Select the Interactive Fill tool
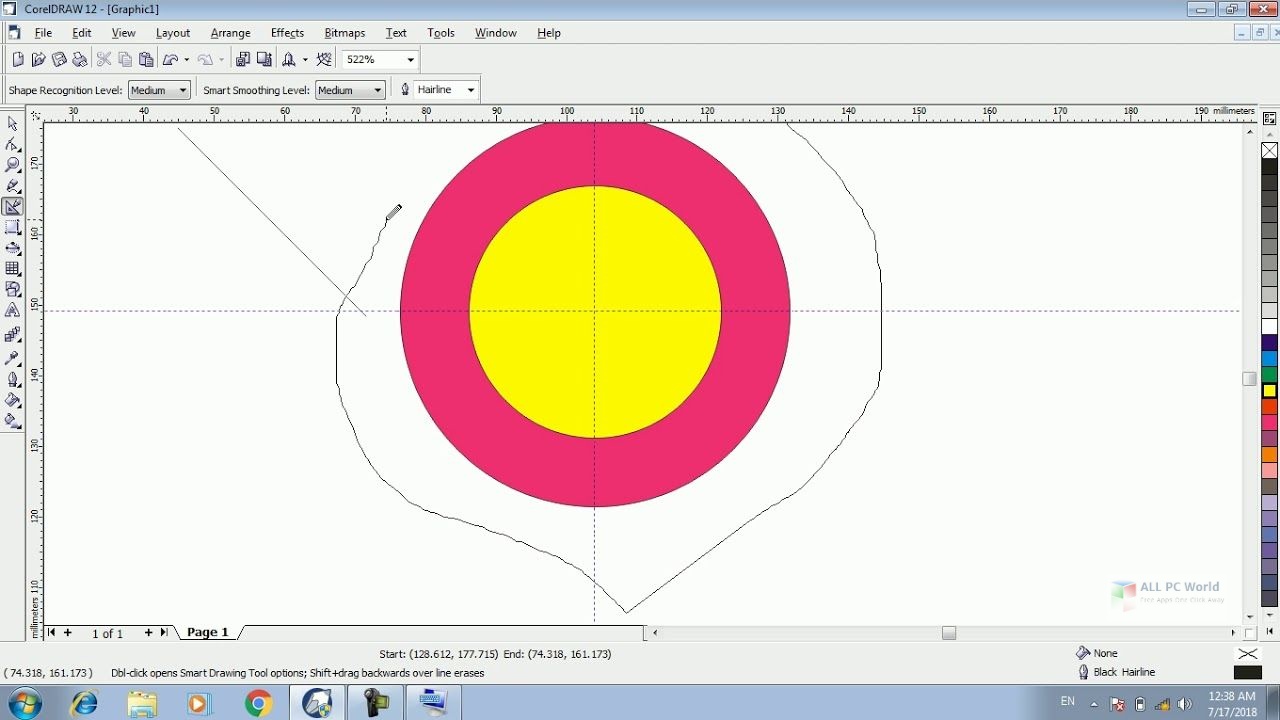This screenshot has height=720, width=1280. [x=13, y=421]
